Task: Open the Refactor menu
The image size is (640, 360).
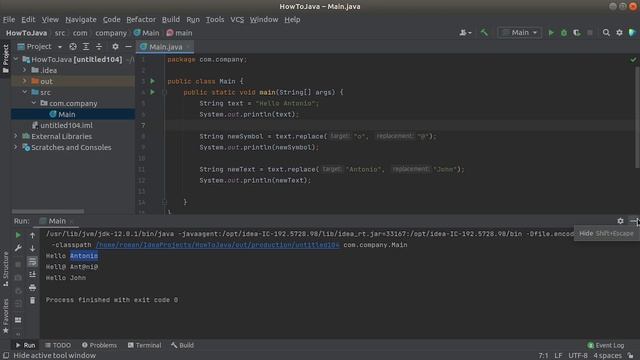Action: [141, 19]
